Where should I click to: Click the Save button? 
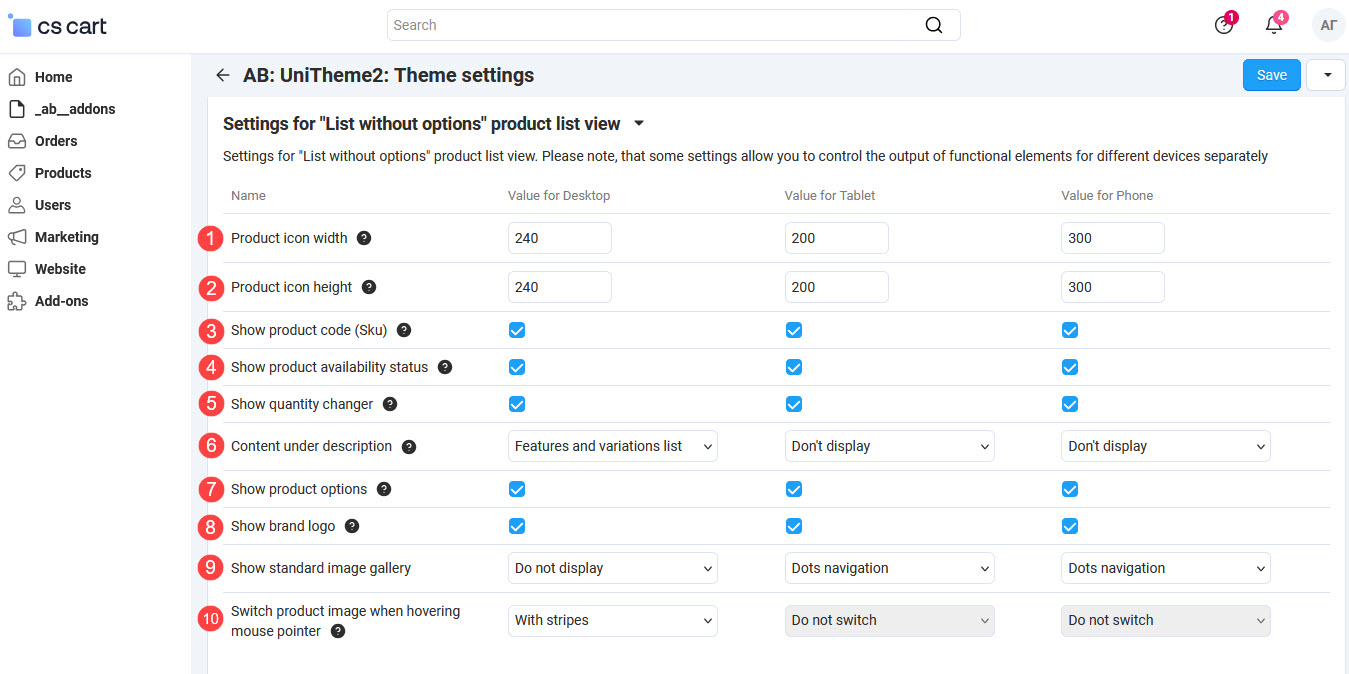(1271, 75)
